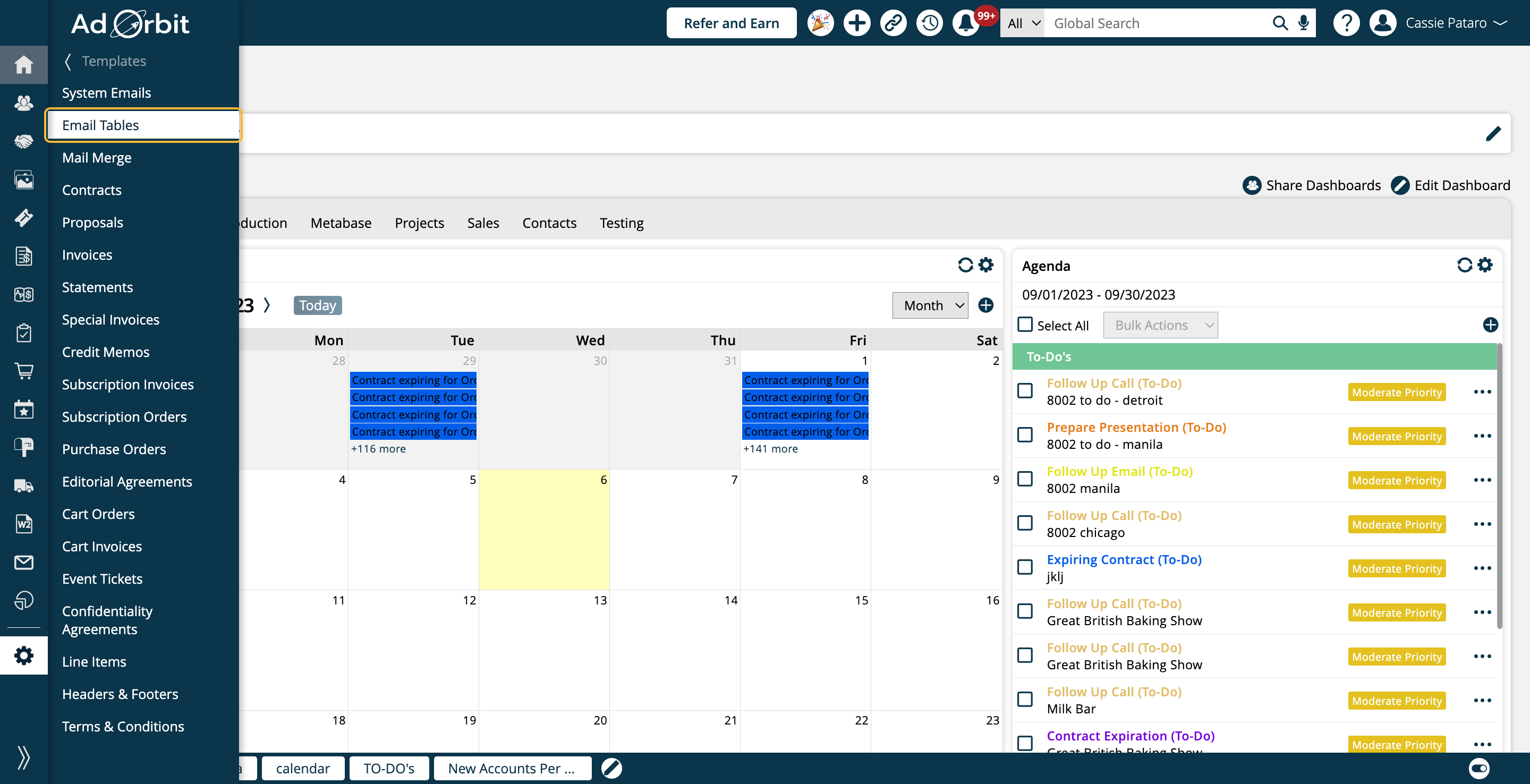Expand the Bulk Actions dropdown

(x=1160, y=325)
